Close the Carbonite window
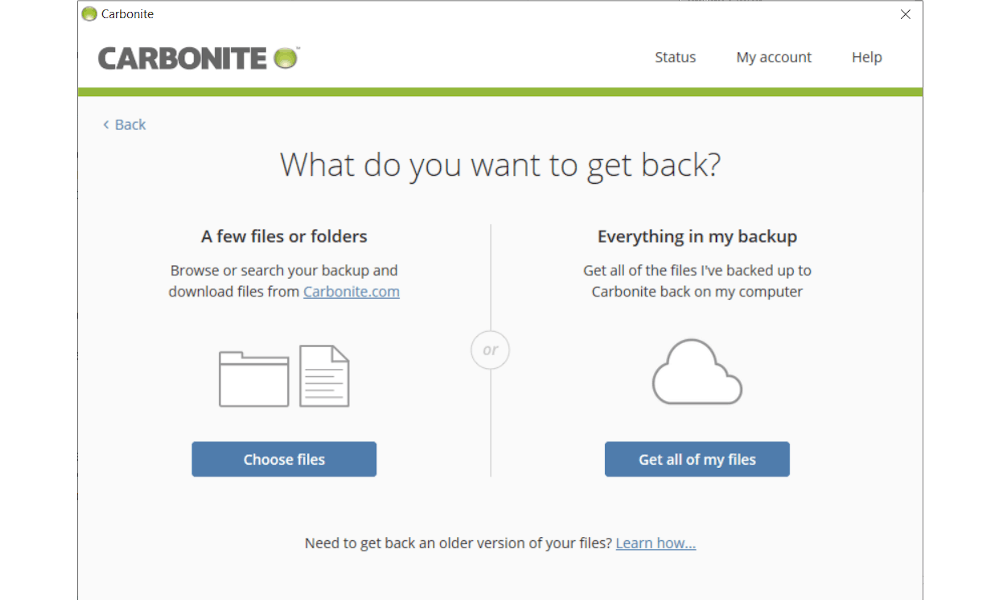 tap(905, 14)
